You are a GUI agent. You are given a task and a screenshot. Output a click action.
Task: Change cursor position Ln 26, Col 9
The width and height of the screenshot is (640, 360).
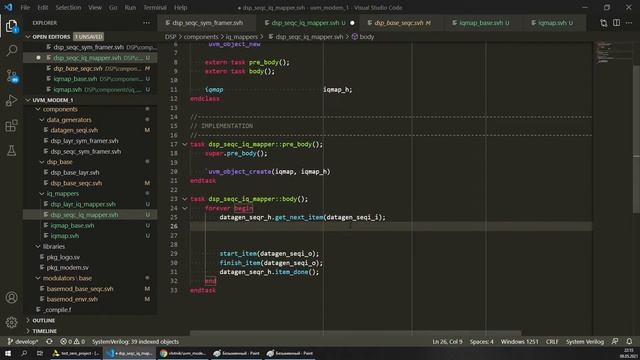[x=447, y=342]
